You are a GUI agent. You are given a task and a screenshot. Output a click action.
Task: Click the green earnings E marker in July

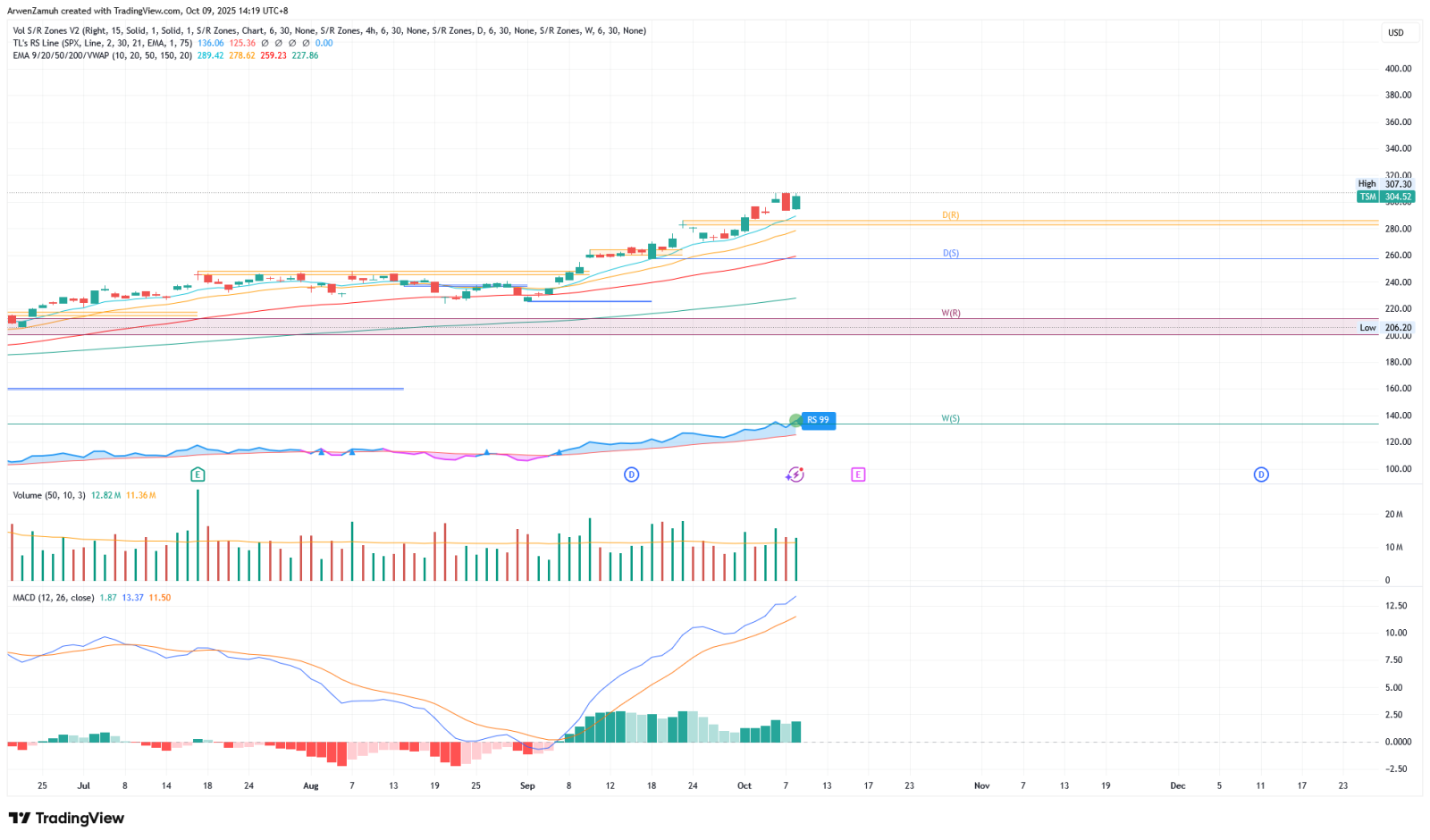[x=198, y=475]
